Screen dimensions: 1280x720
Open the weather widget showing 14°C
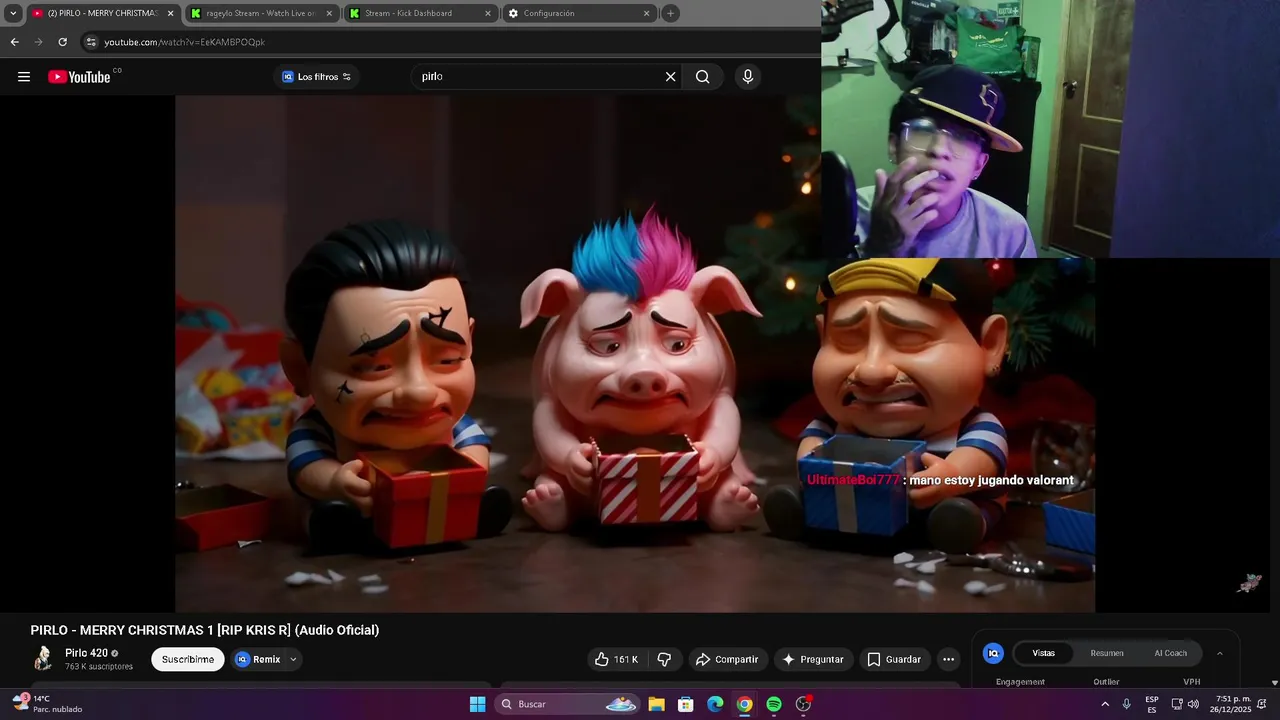pos(48,704)
